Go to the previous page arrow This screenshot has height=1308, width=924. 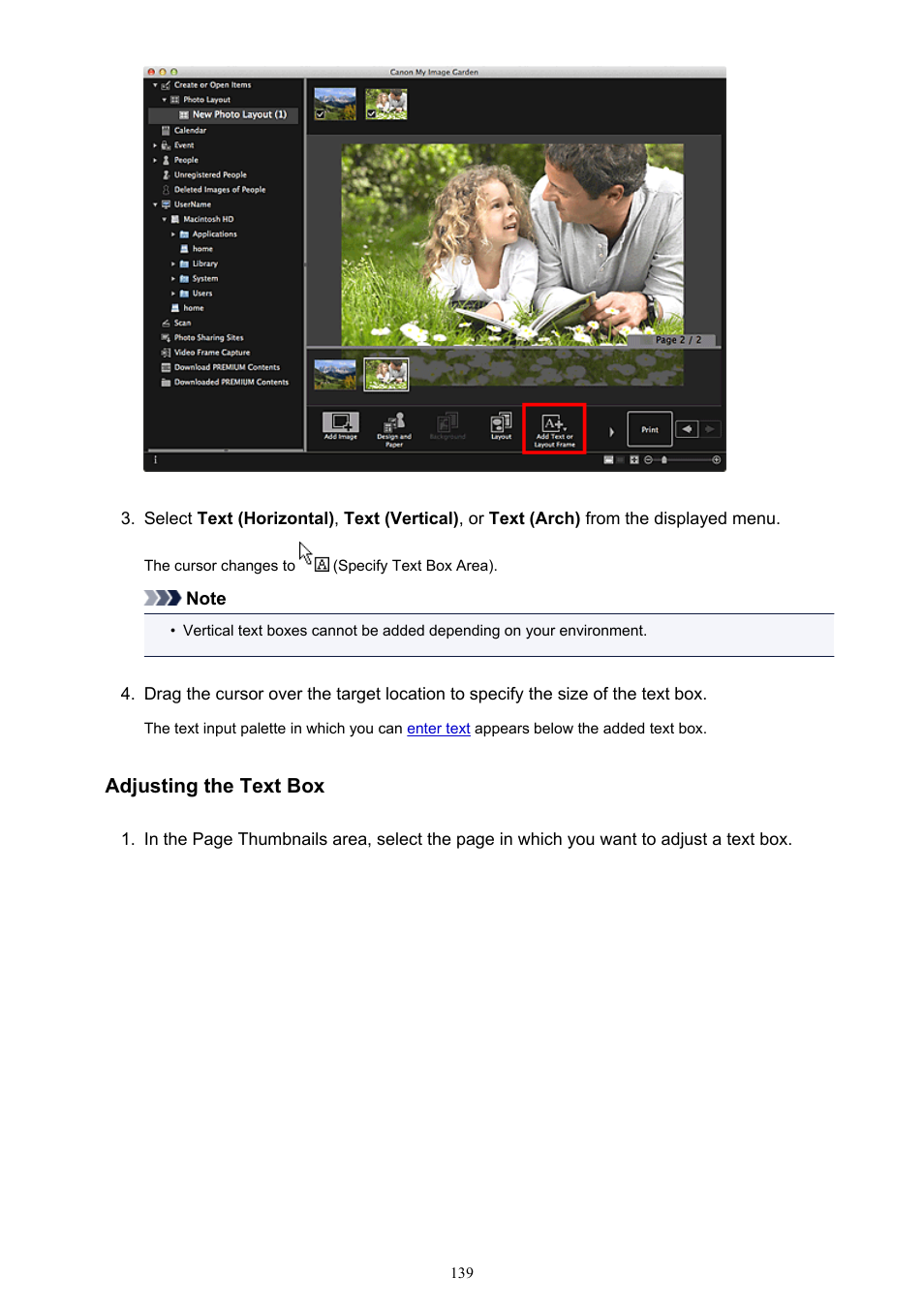tap(687, 429)
